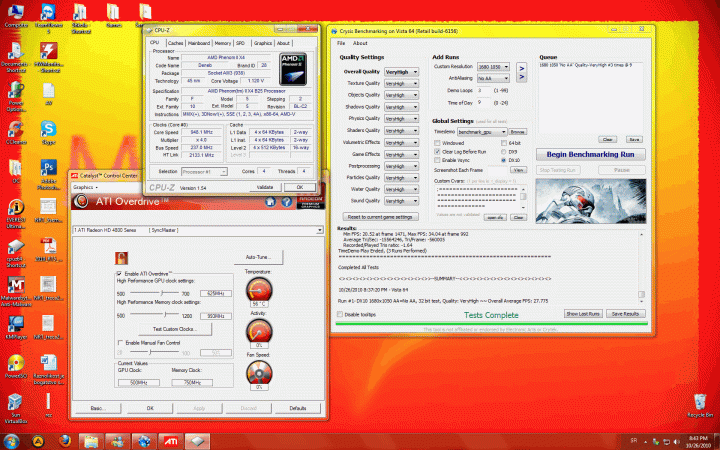
Task: Switch to the Mainboard tab in CPU-Z
Action: click(x=199, y=43)
